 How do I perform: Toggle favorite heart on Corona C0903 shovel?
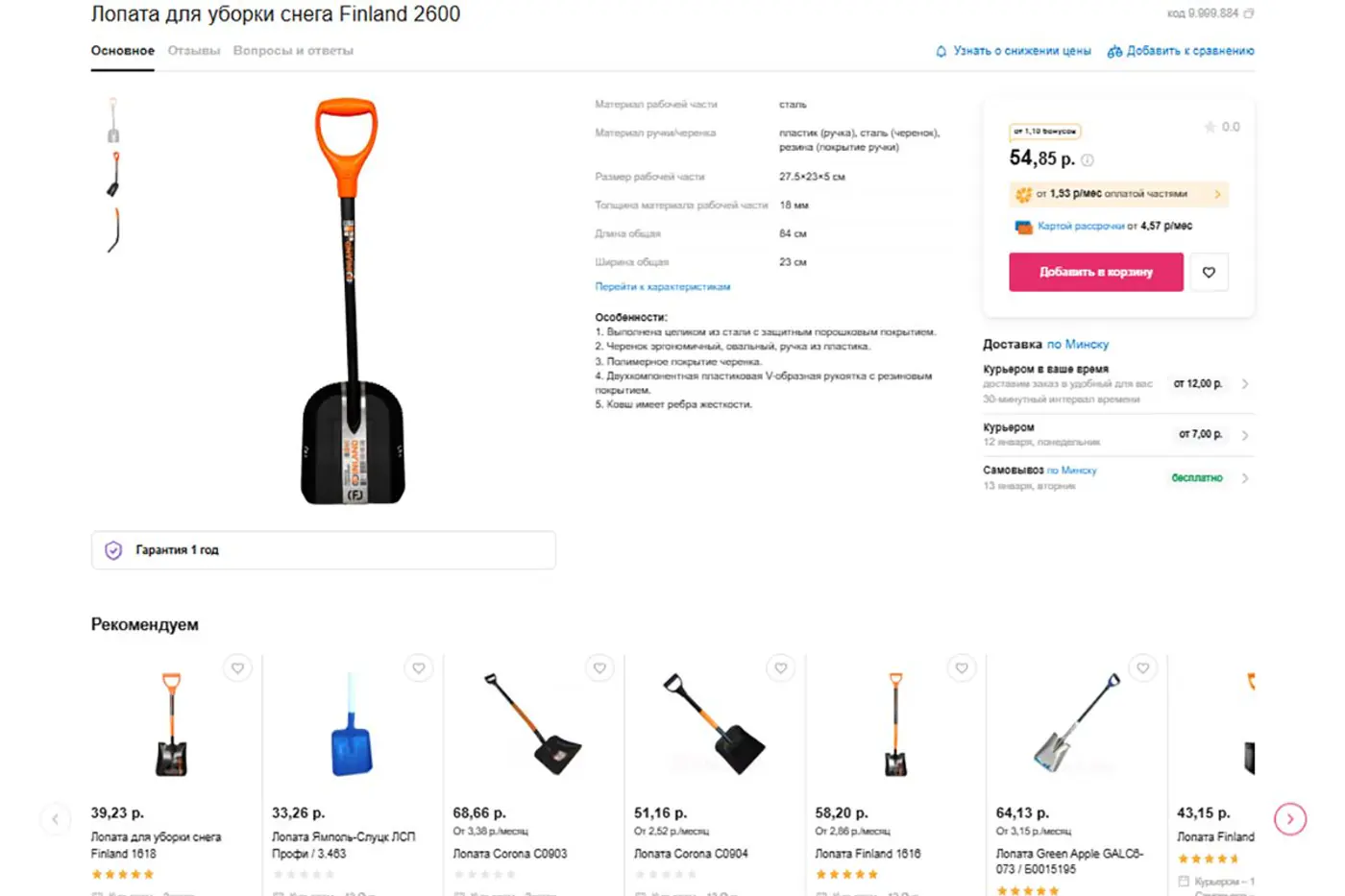click(599, 668)
